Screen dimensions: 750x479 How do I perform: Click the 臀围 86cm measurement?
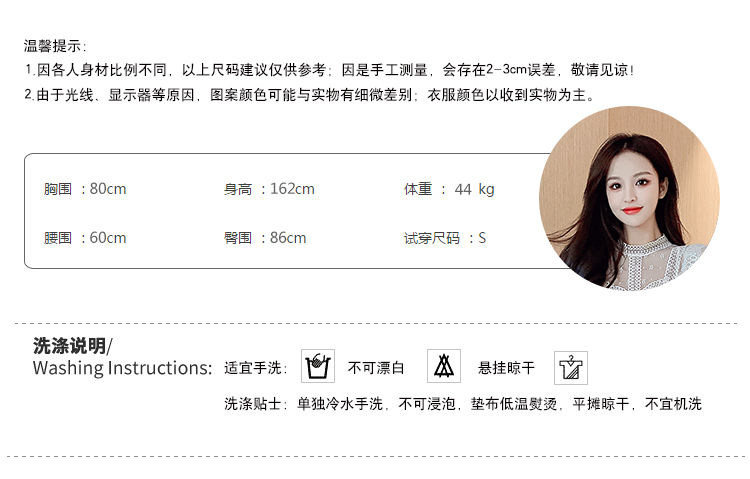(x=265, y=238)
